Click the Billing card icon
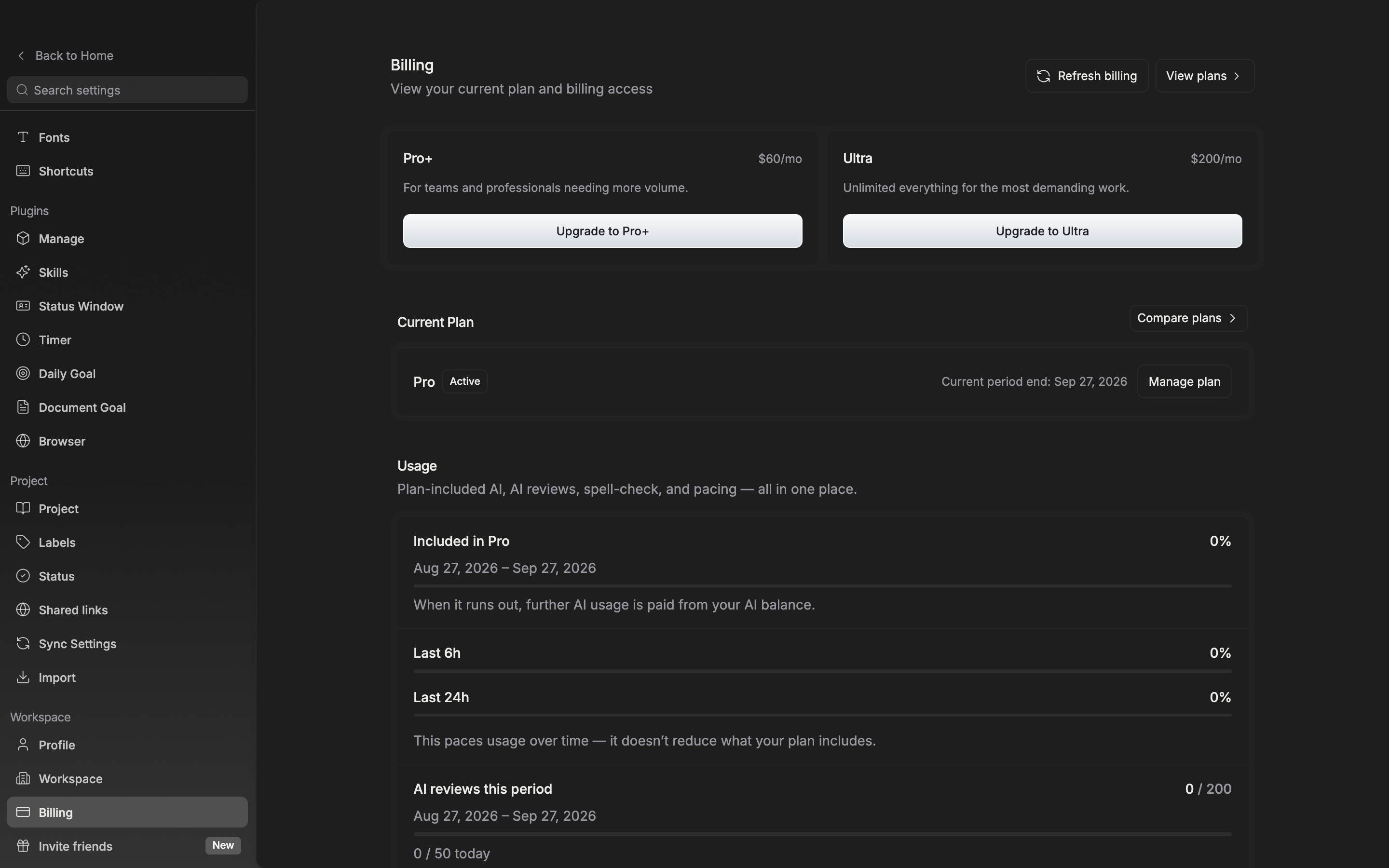The width and height of the screenshot is (1389, 868). click(23, 813)
